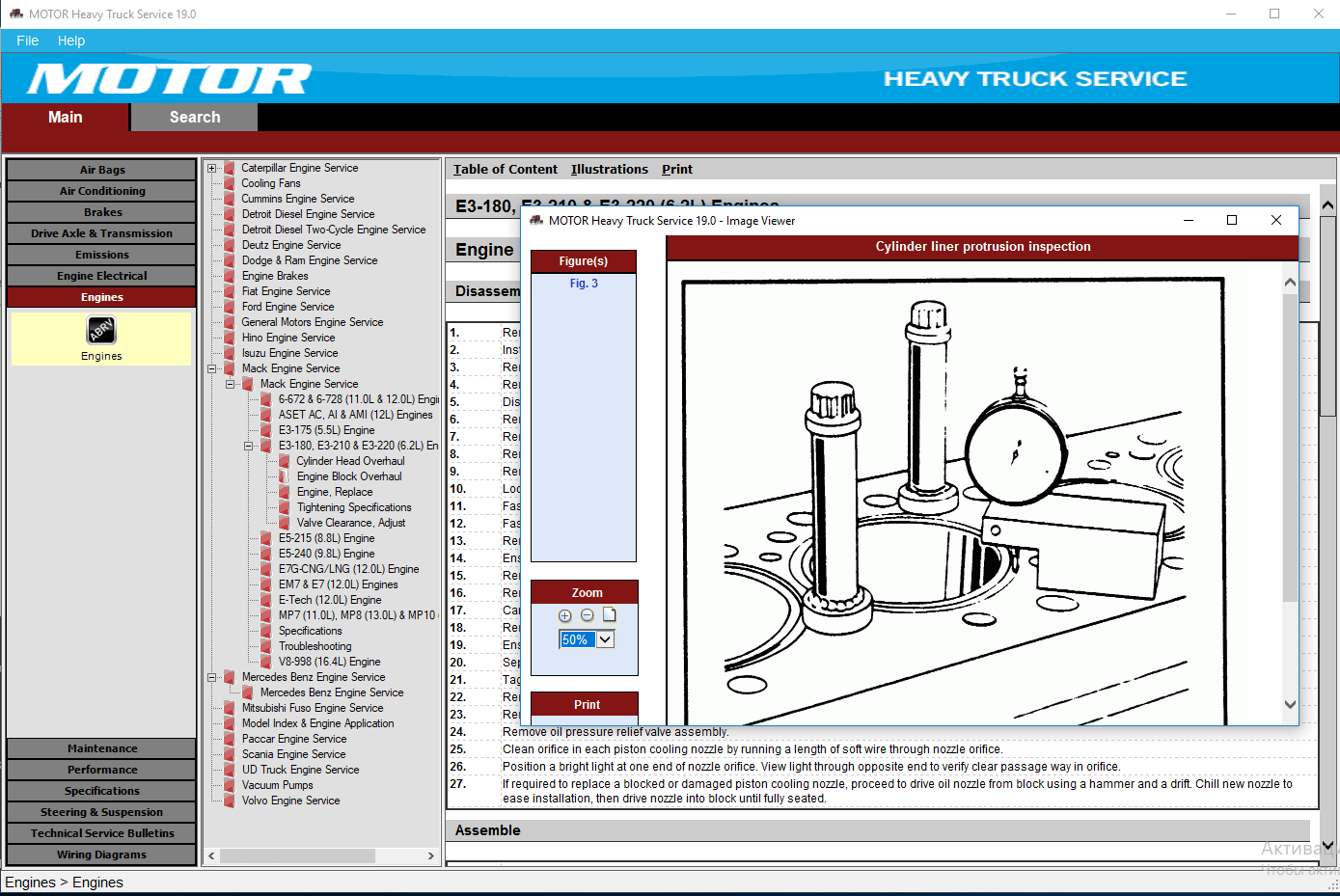The image size is (1340, 896).
Task: Open the Illustrations menu item
Action: coord(609,169)
